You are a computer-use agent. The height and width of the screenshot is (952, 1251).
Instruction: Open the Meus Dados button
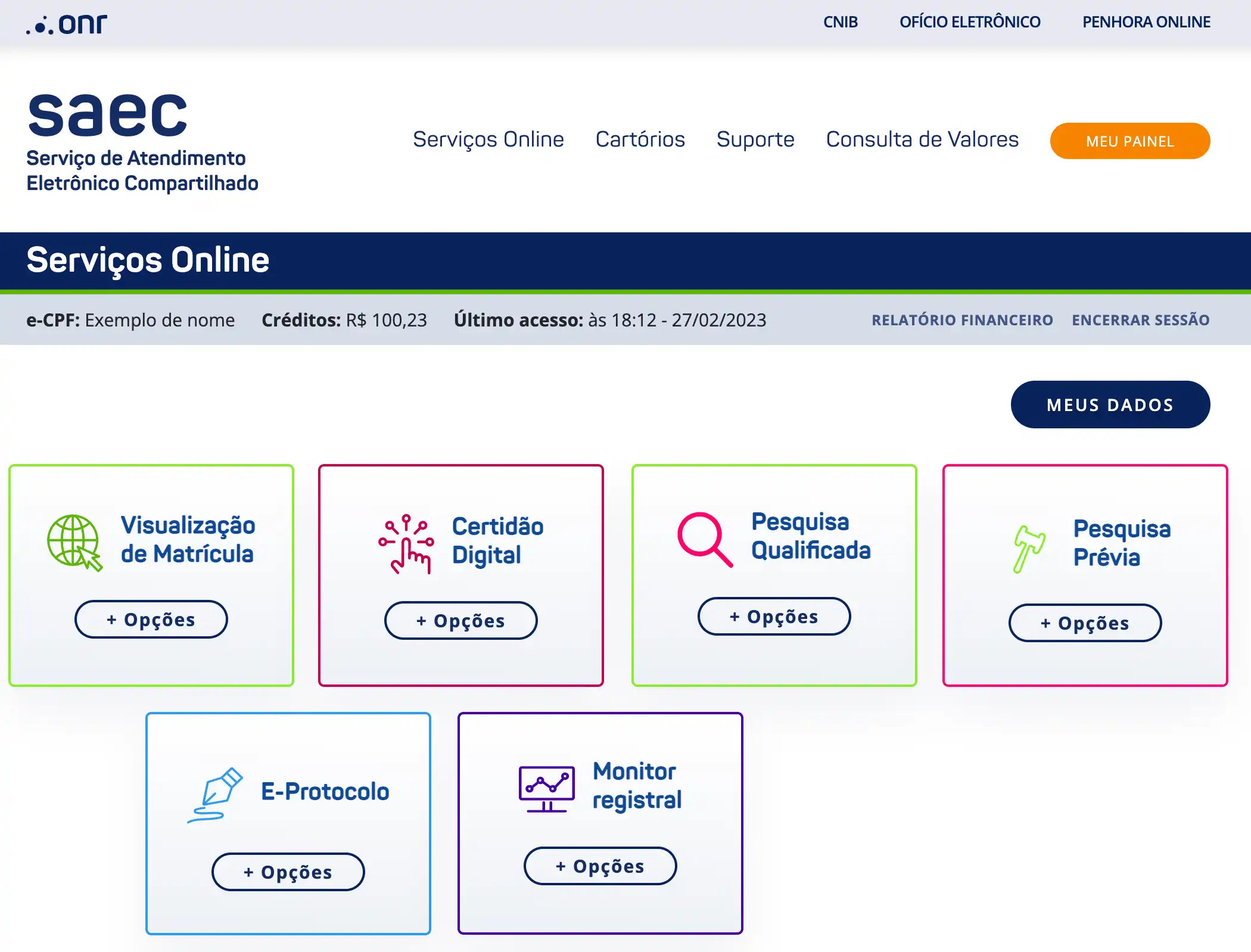tap(1110, 405)
